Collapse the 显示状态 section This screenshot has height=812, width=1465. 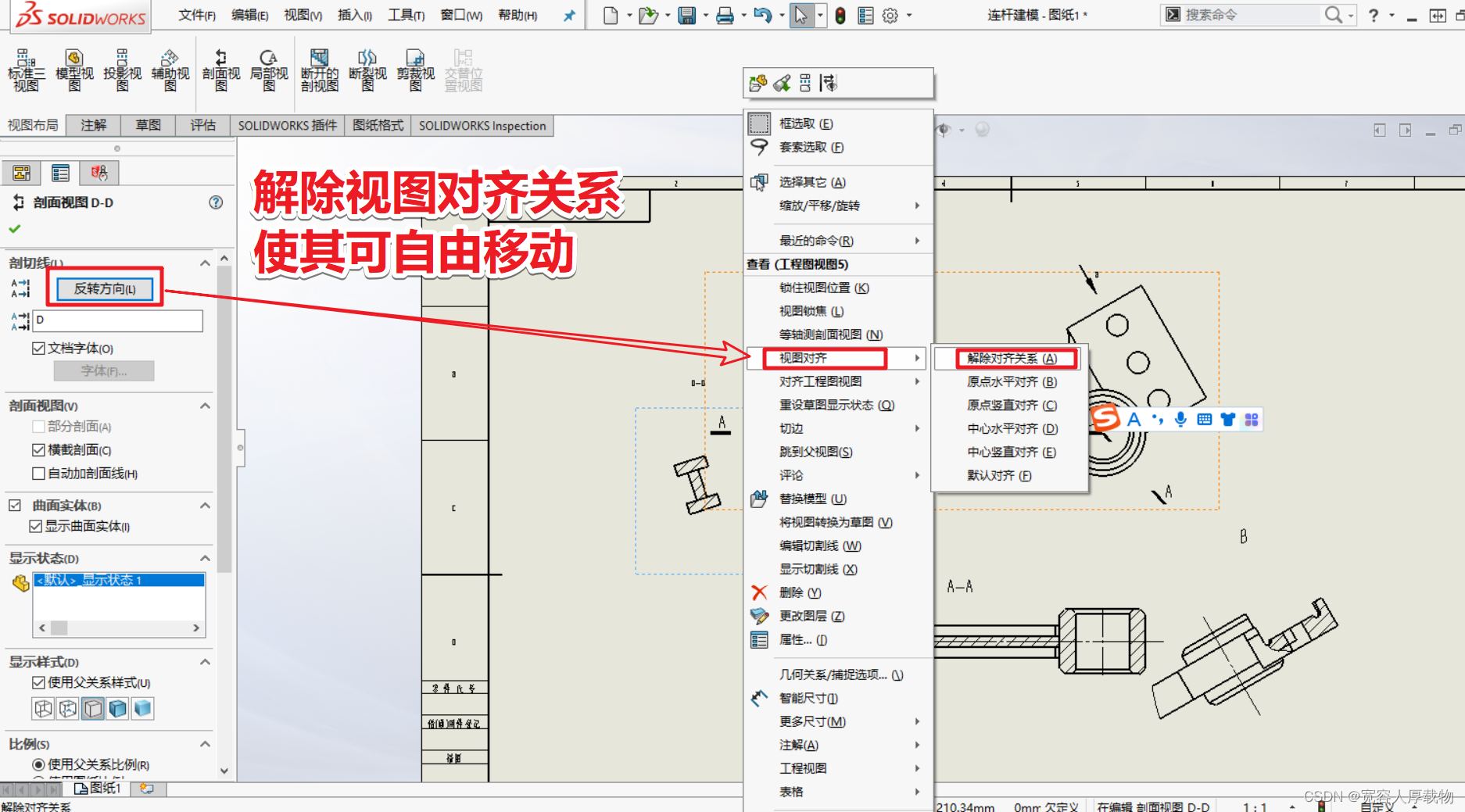[205, 558]
